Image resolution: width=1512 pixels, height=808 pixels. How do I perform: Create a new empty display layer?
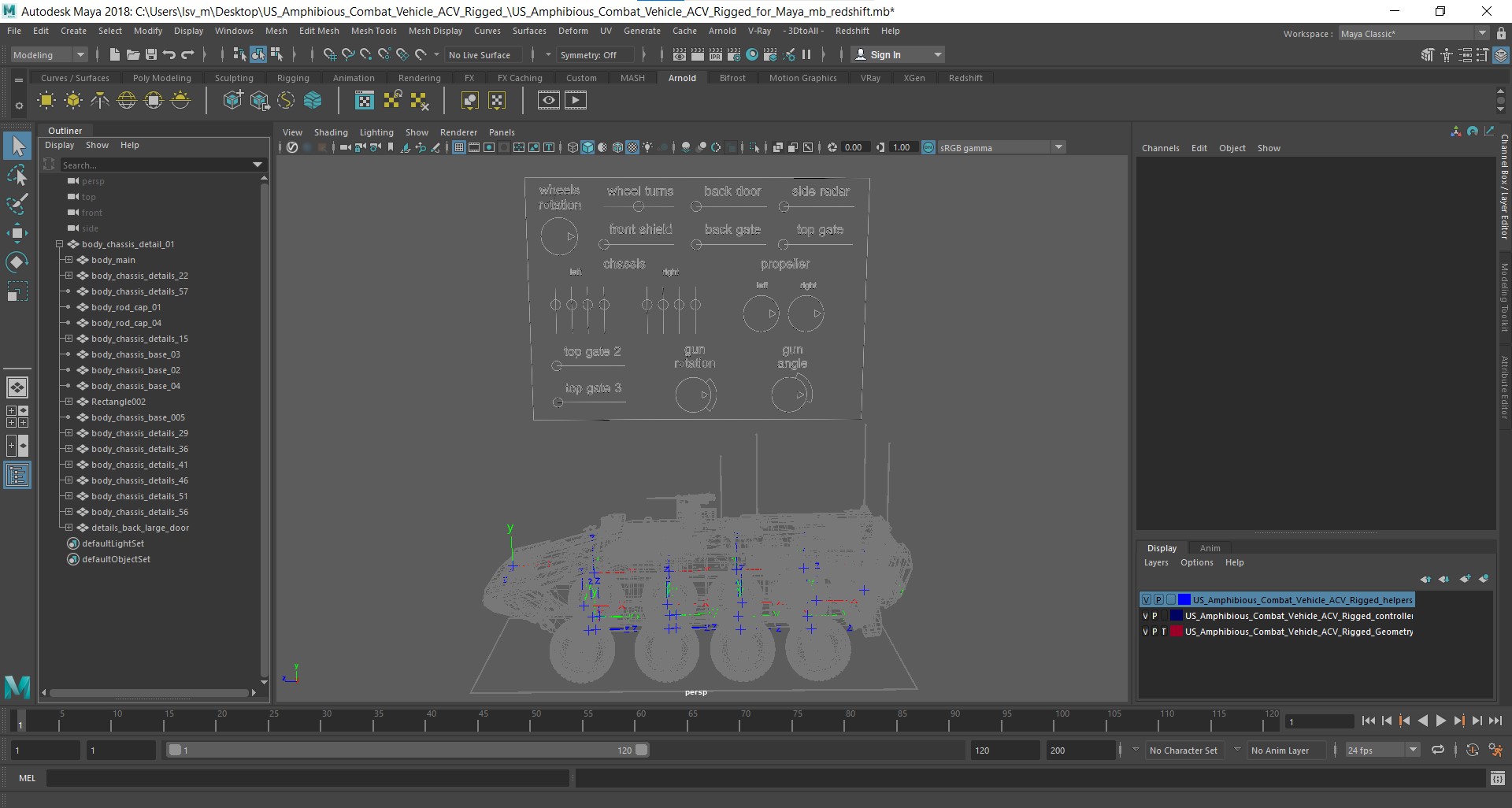tap(1465, 579)
